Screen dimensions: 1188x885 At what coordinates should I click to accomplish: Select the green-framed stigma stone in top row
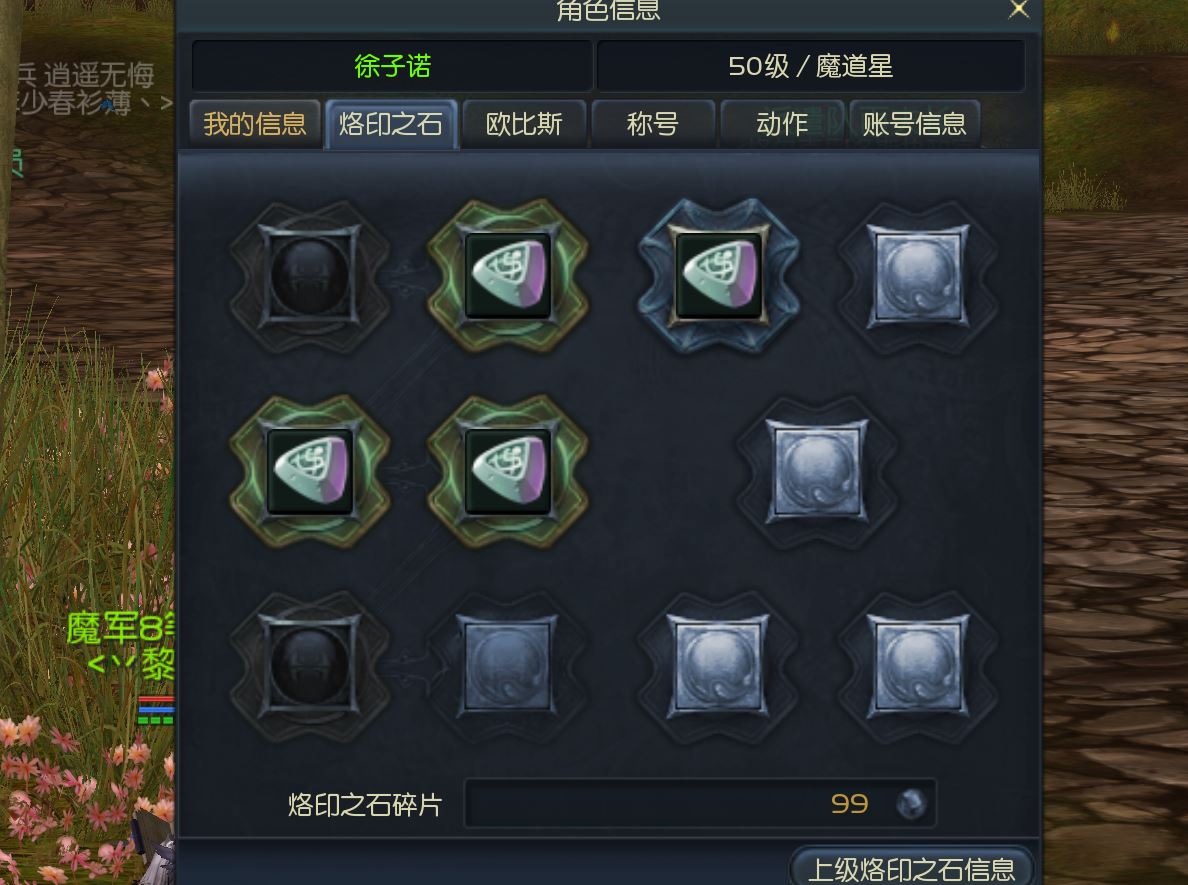point(508,276)
